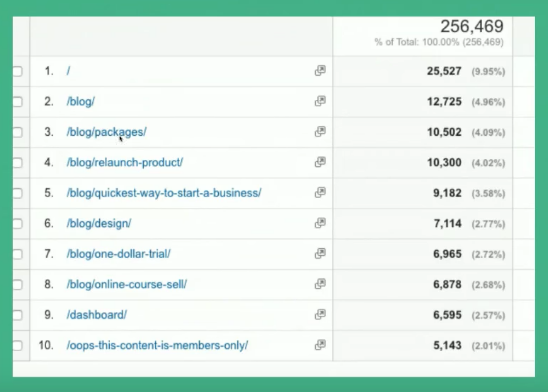The image size is (548, 392).
Task: Open /blog/relaunch-product/ external link icon
Action: click(320, 162)
